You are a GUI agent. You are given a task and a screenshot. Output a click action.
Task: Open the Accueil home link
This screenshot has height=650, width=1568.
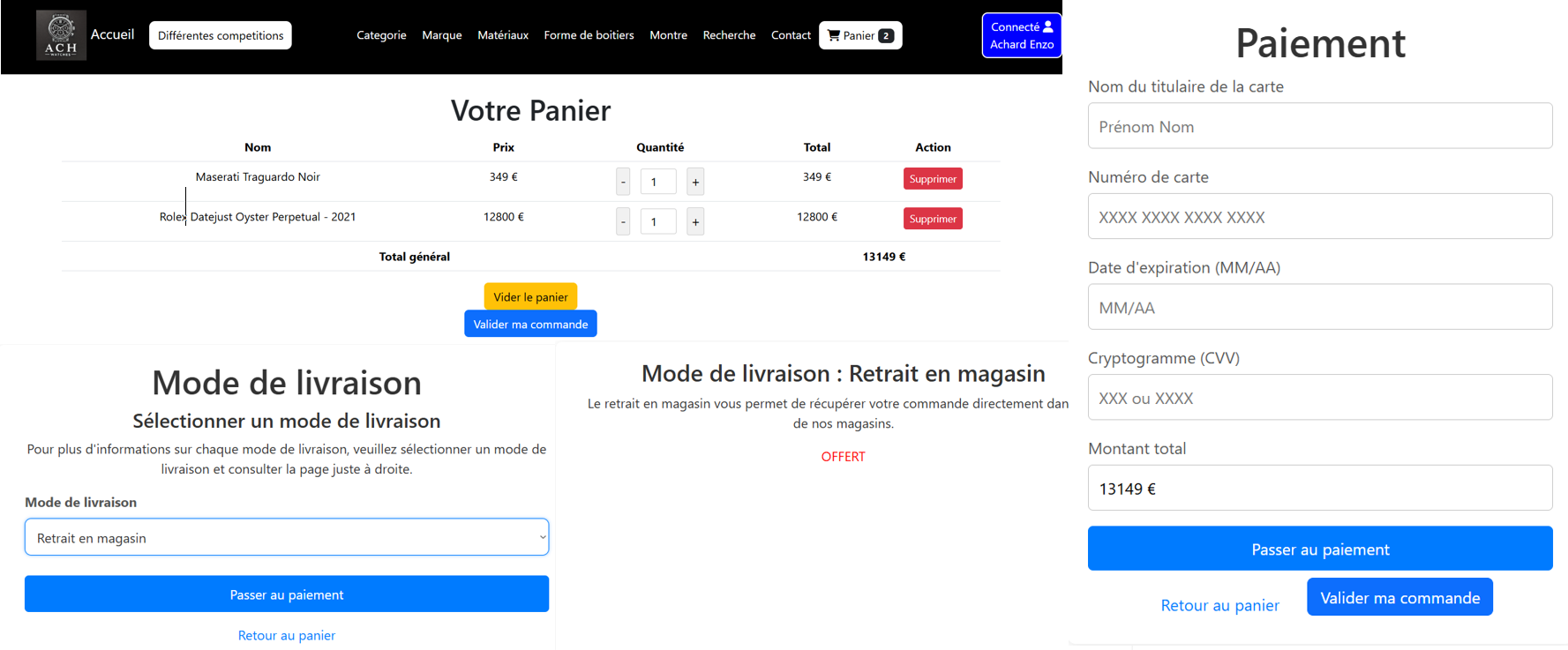[112, 34]
